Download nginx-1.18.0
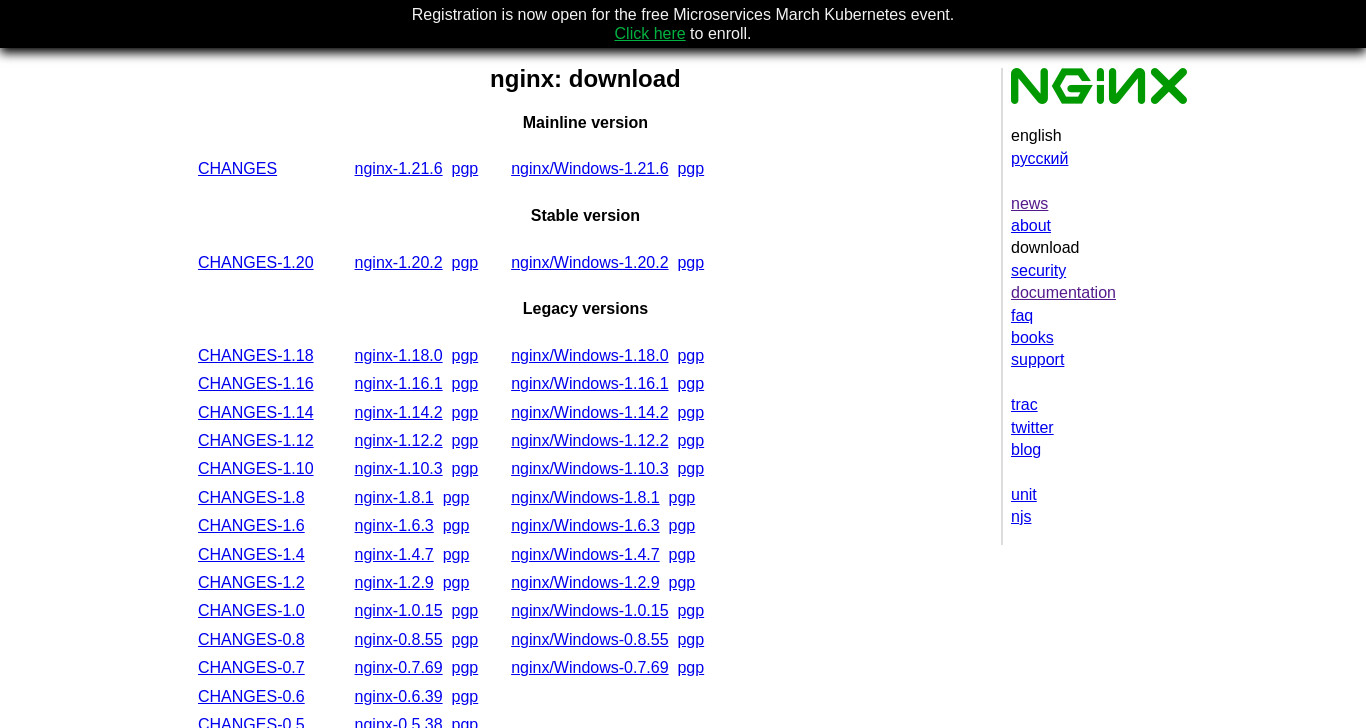Viewport: 1366px width, 728px height. tap(398, 356)
